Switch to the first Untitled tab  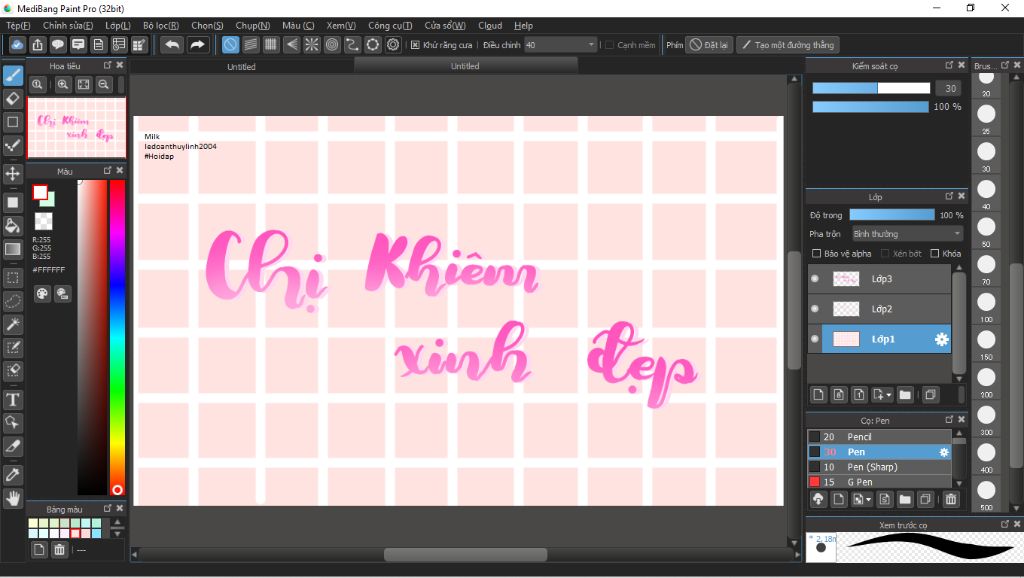[x=241, y=67]
